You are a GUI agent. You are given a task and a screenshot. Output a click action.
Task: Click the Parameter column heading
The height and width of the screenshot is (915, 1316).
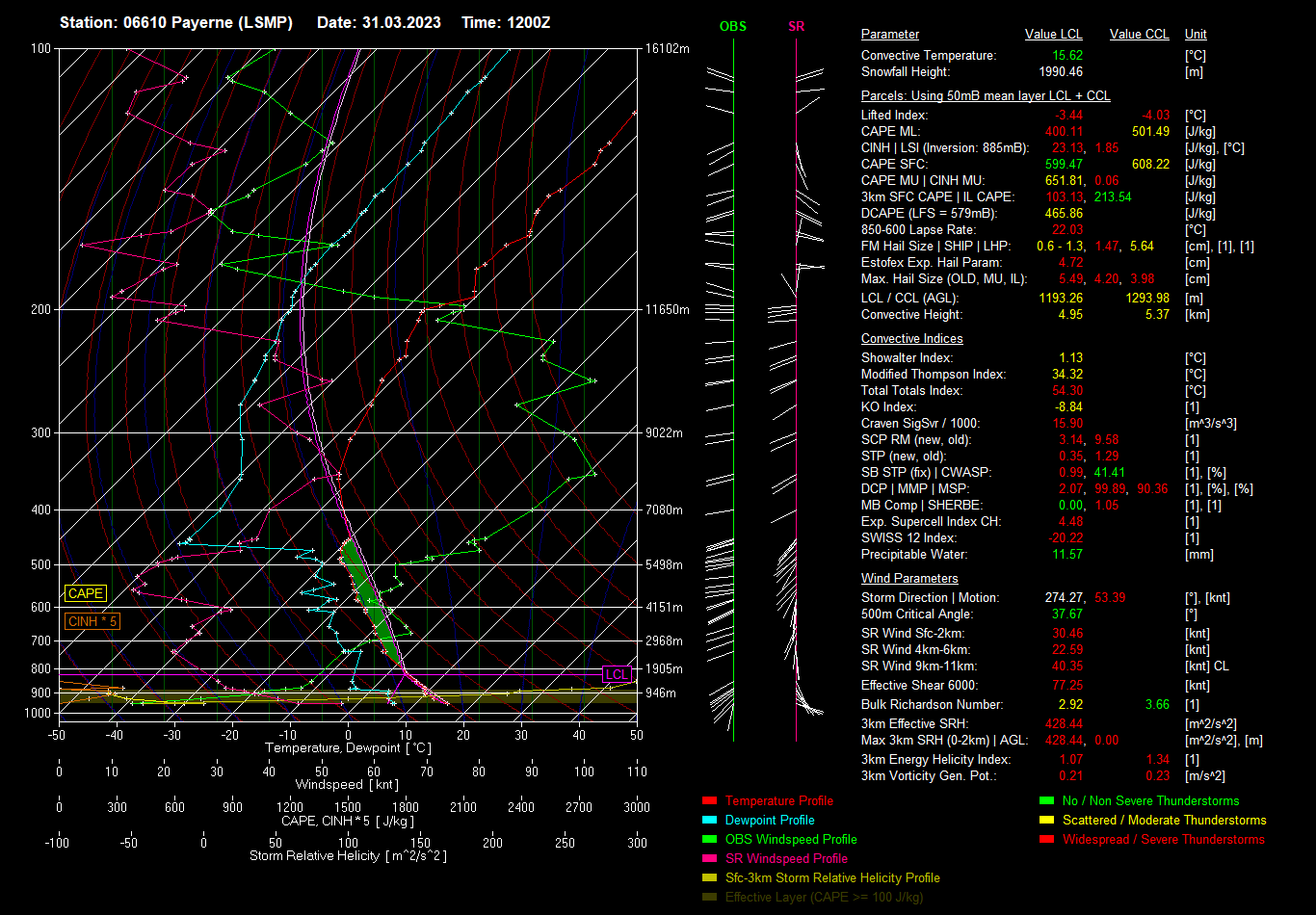coord(890,35)
